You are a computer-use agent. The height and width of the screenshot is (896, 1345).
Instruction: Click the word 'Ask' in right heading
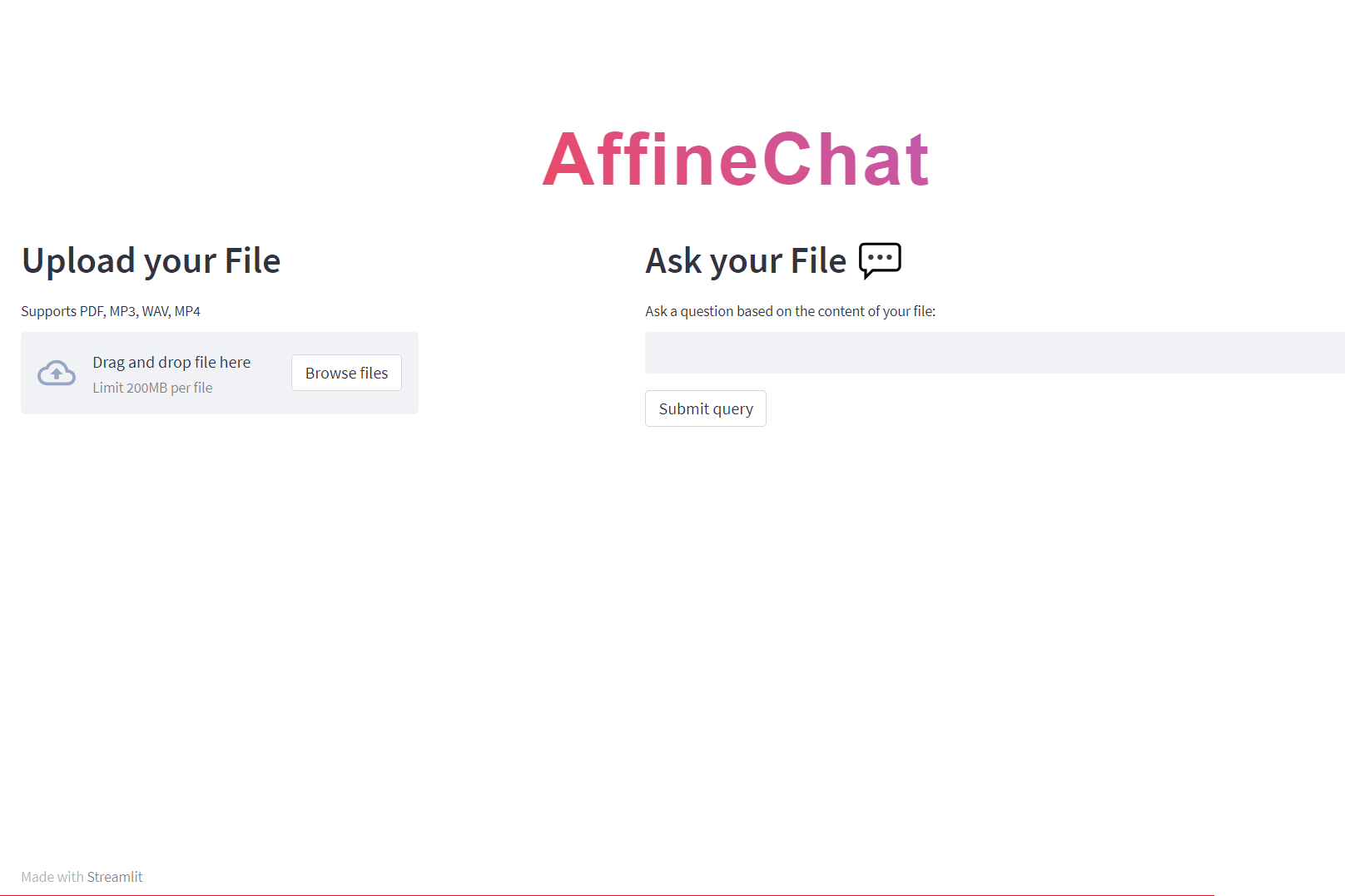[x=674, y=261]
